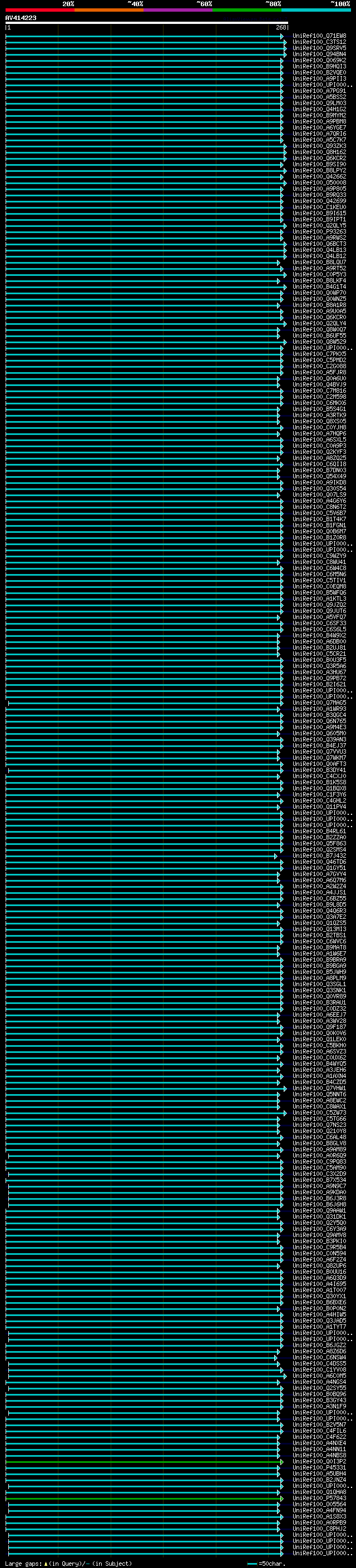This screenshot has width=356, height=1568.
Task: Open hit UniRef100_Q71EW8
Action: pyautogui.click(x=319, y=36)
